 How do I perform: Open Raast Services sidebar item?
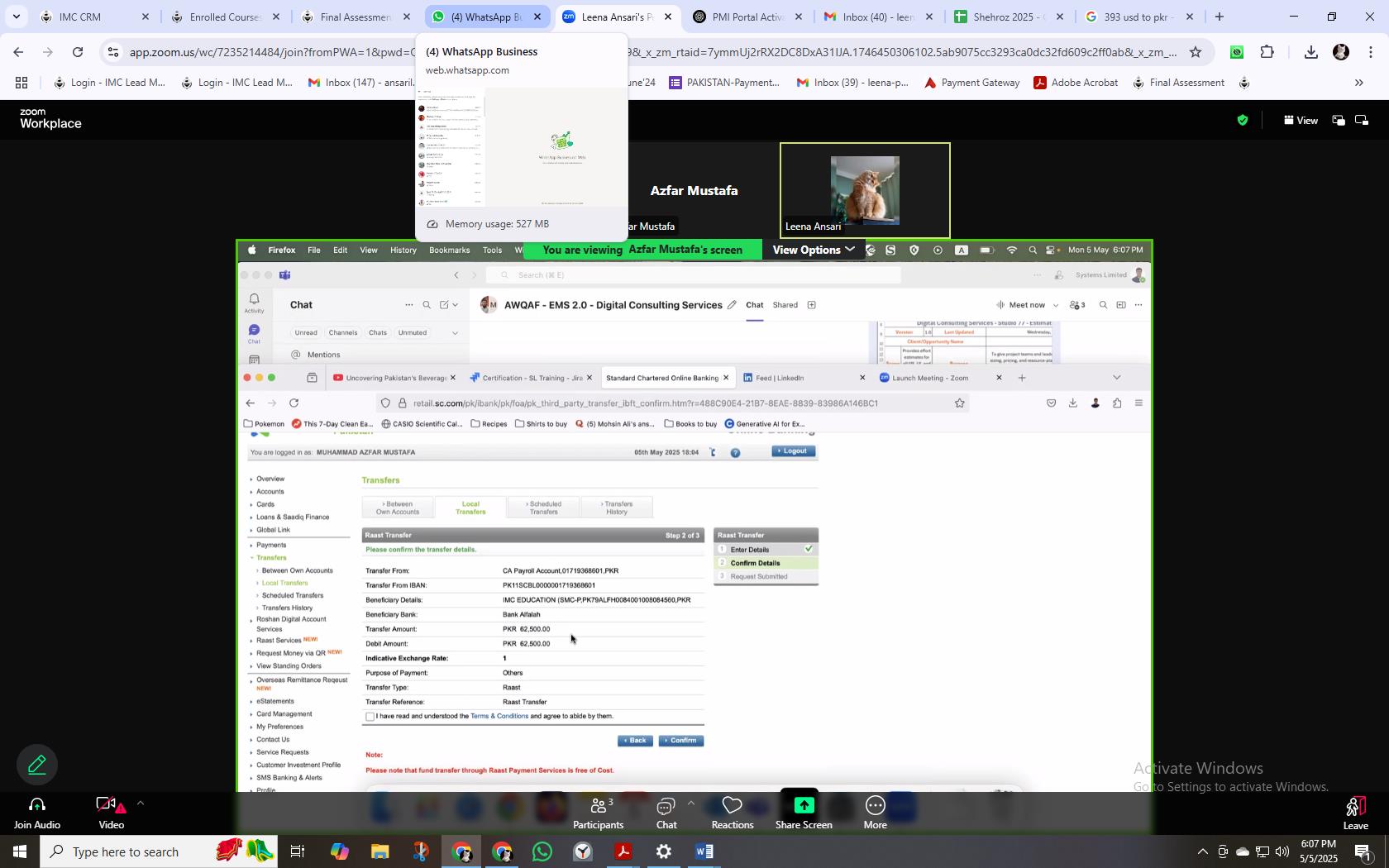pyautogui.click(x=279, y=640)
